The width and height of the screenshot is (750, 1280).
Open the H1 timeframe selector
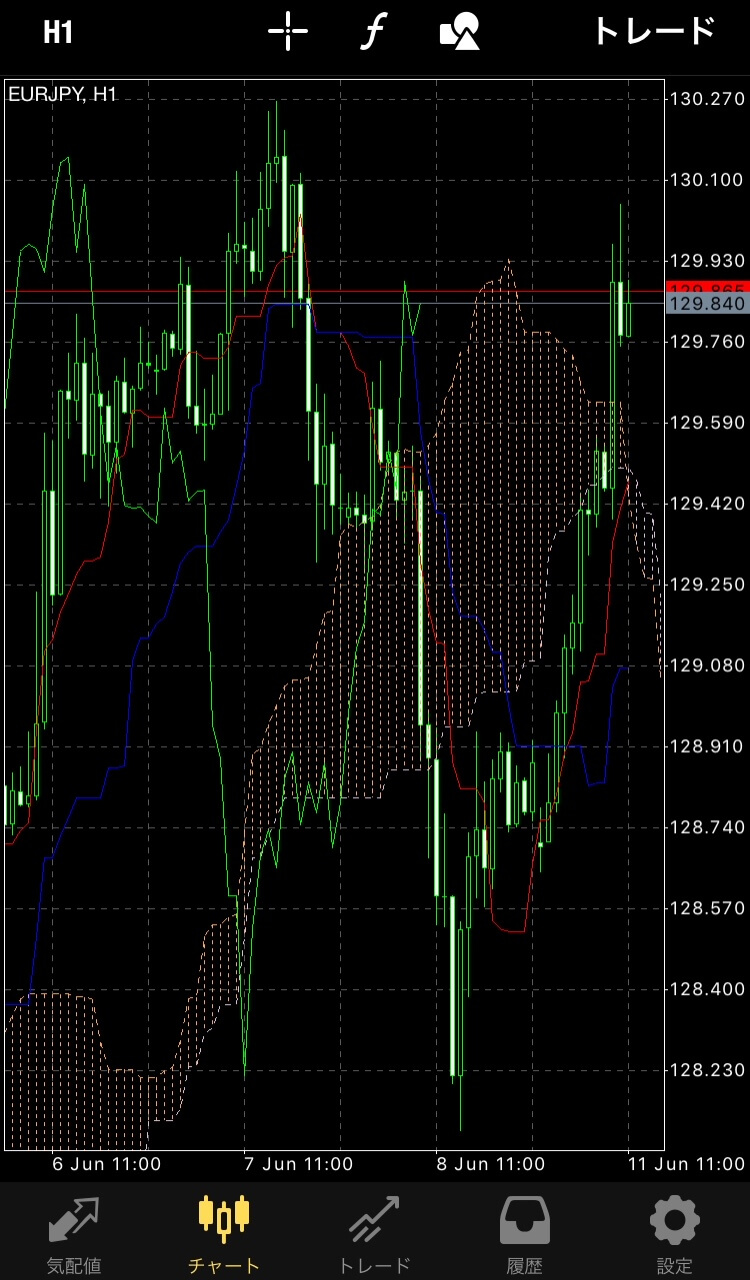(x=58, y=32)
